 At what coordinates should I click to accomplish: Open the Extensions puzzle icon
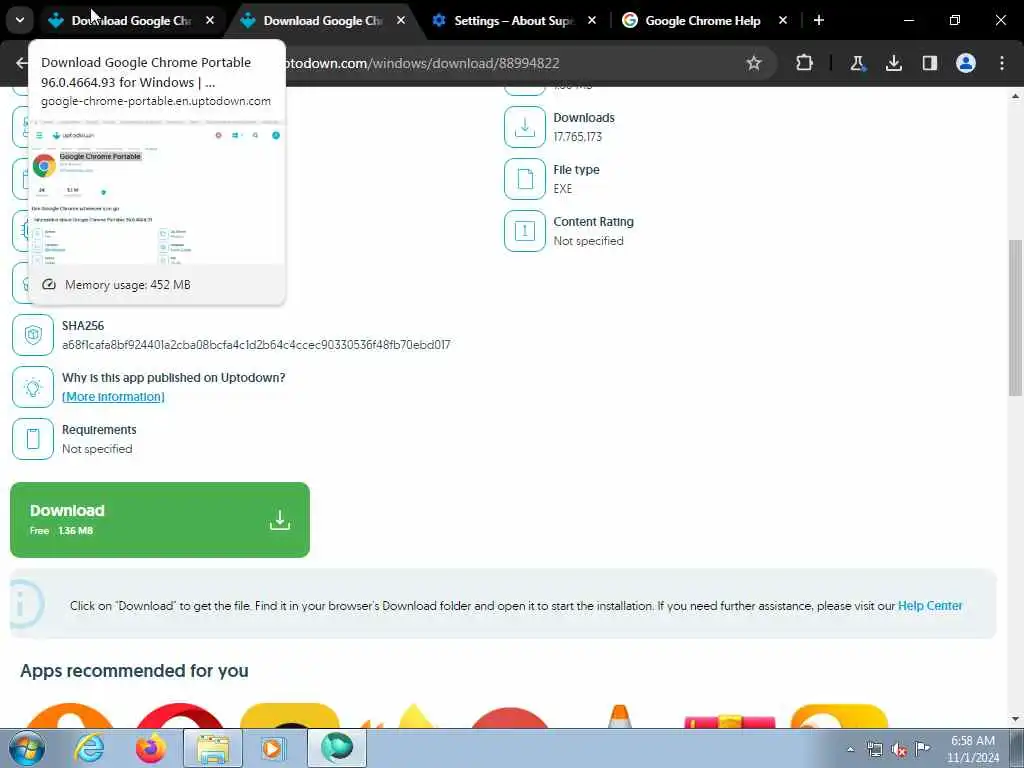tap(805, 63)
